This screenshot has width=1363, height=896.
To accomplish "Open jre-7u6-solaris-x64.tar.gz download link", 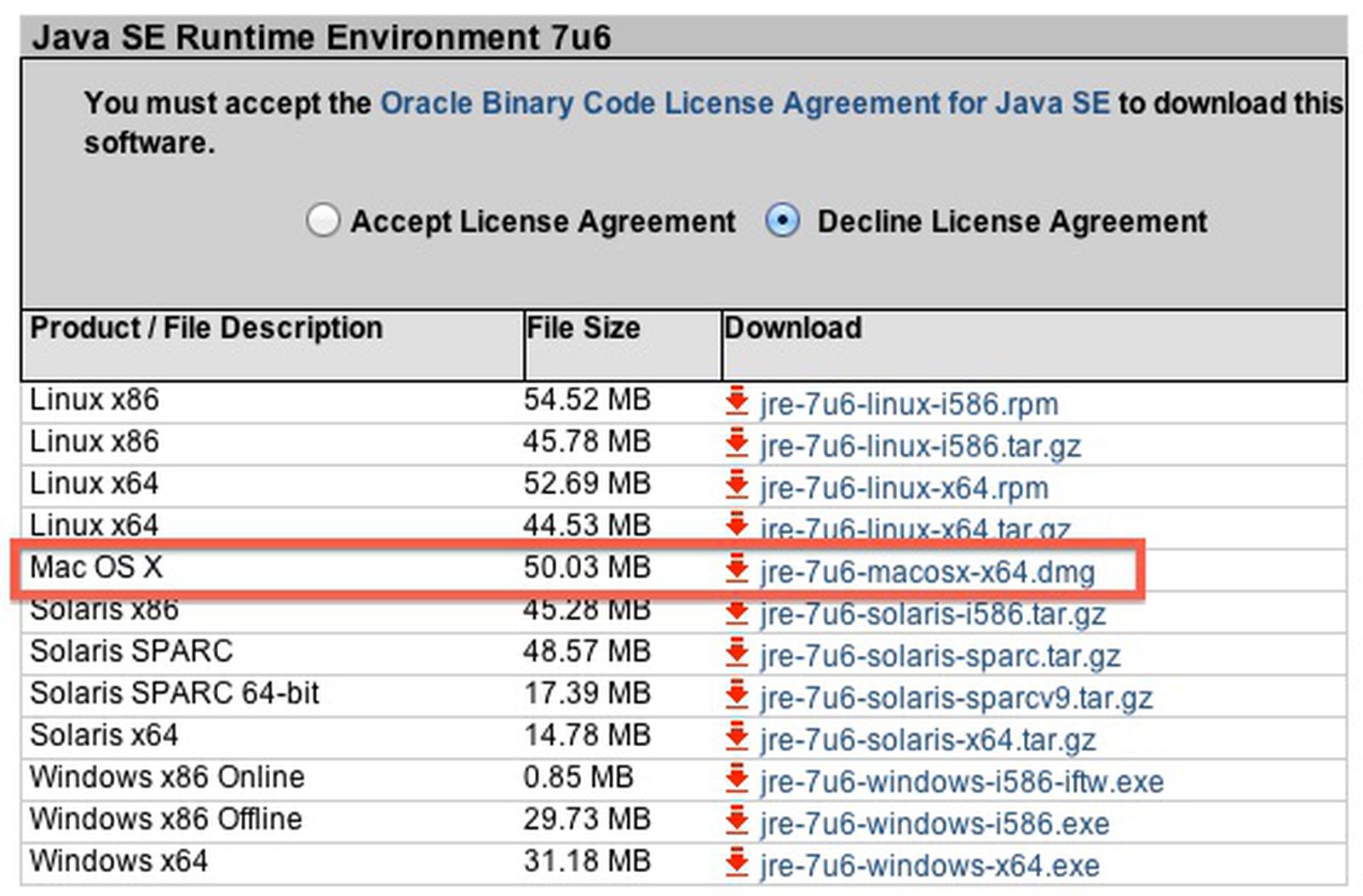I will click(x=928, y=739).
